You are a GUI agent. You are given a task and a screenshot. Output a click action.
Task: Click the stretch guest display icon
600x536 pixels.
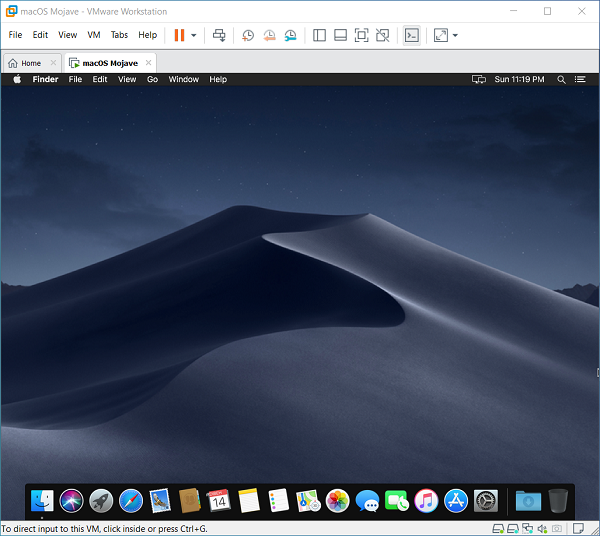coord(441,35)
